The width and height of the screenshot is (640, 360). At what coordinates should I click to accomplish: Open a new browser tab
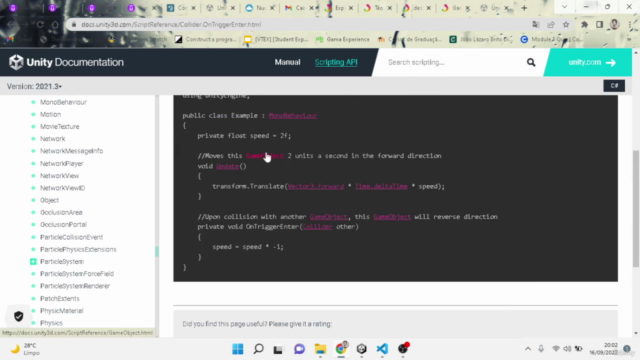point(524,8)
